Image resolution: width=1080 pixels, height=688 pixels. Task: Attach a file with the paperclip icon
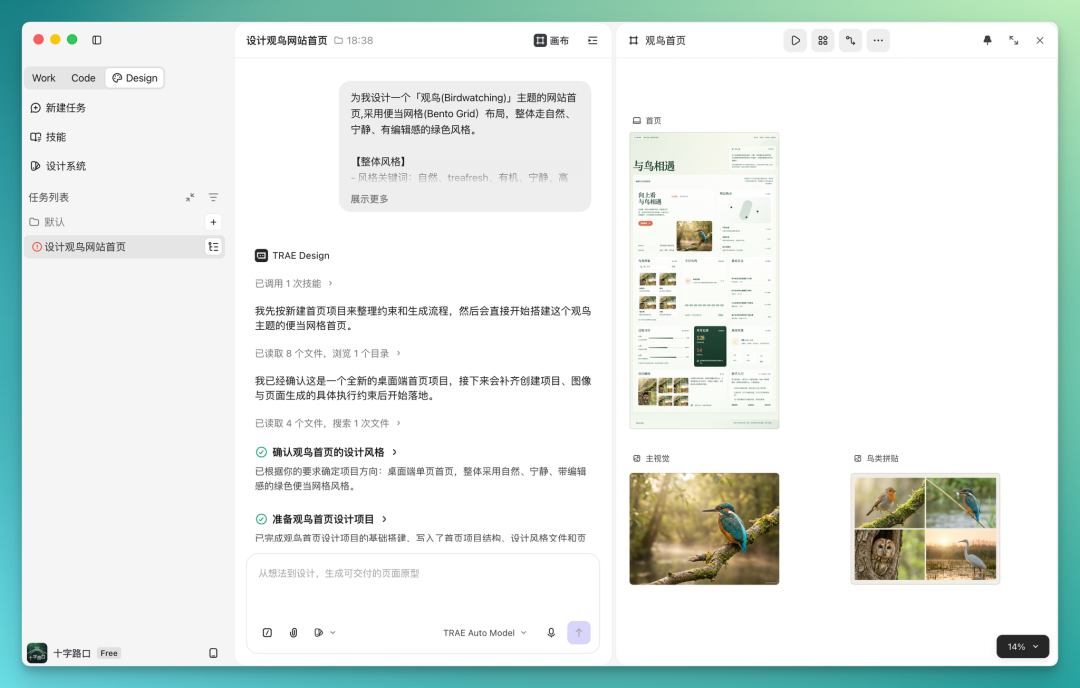293,633
